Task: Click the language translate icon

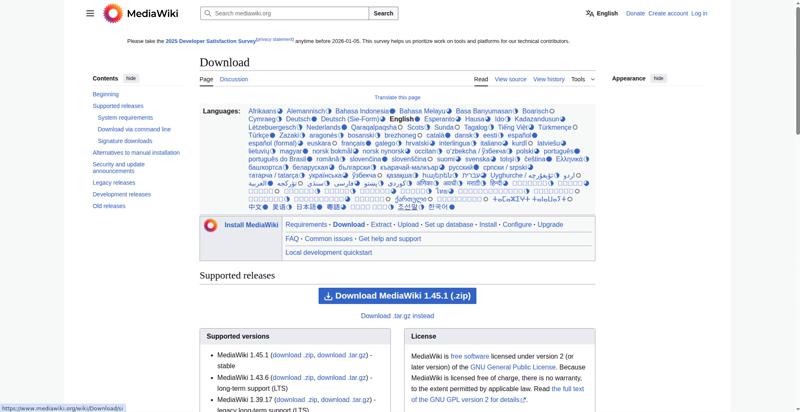Action: pos(590,13)
